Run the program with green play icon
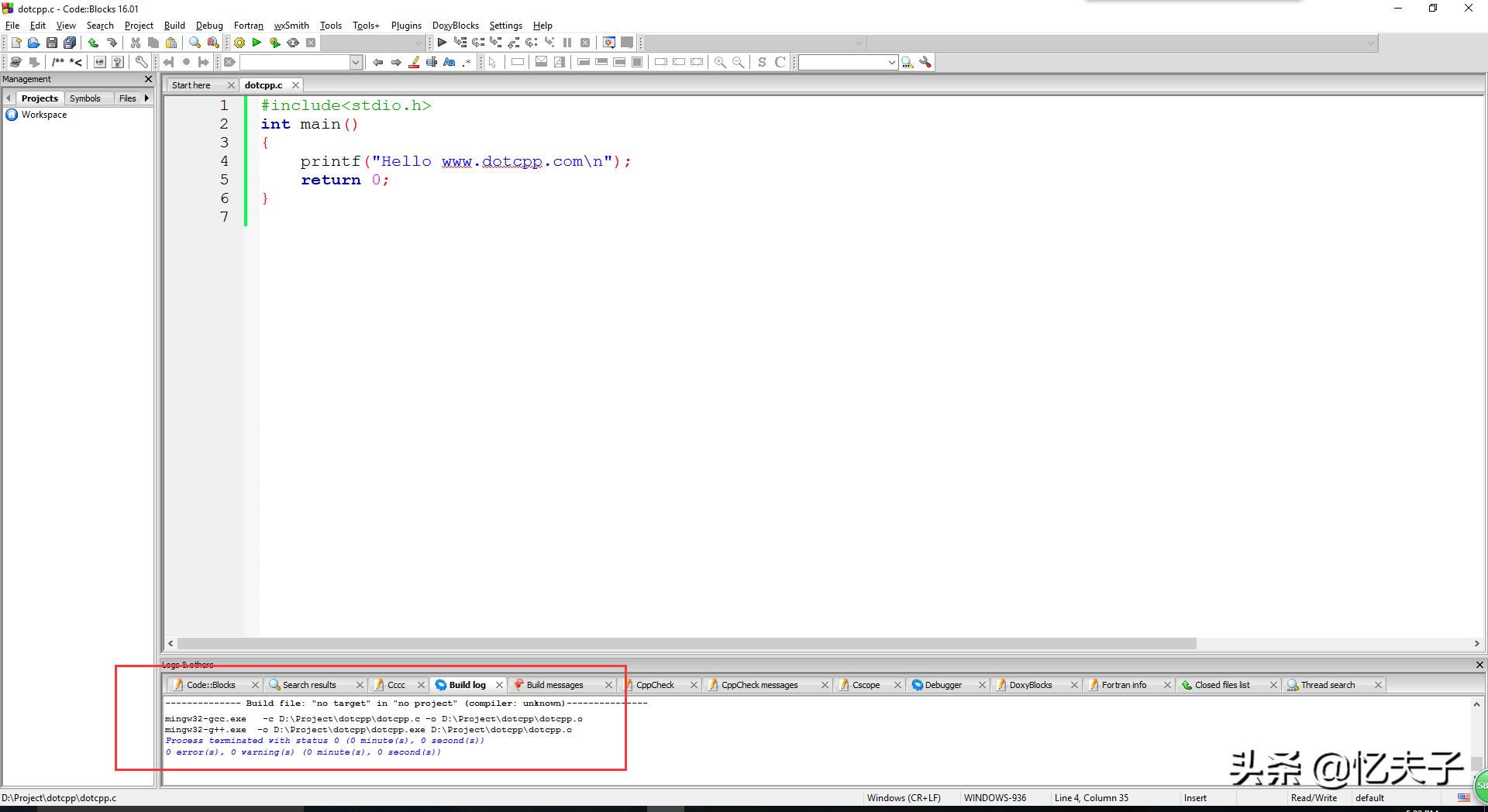Screen dimensions: 1488x812 (x=257, y=43)
